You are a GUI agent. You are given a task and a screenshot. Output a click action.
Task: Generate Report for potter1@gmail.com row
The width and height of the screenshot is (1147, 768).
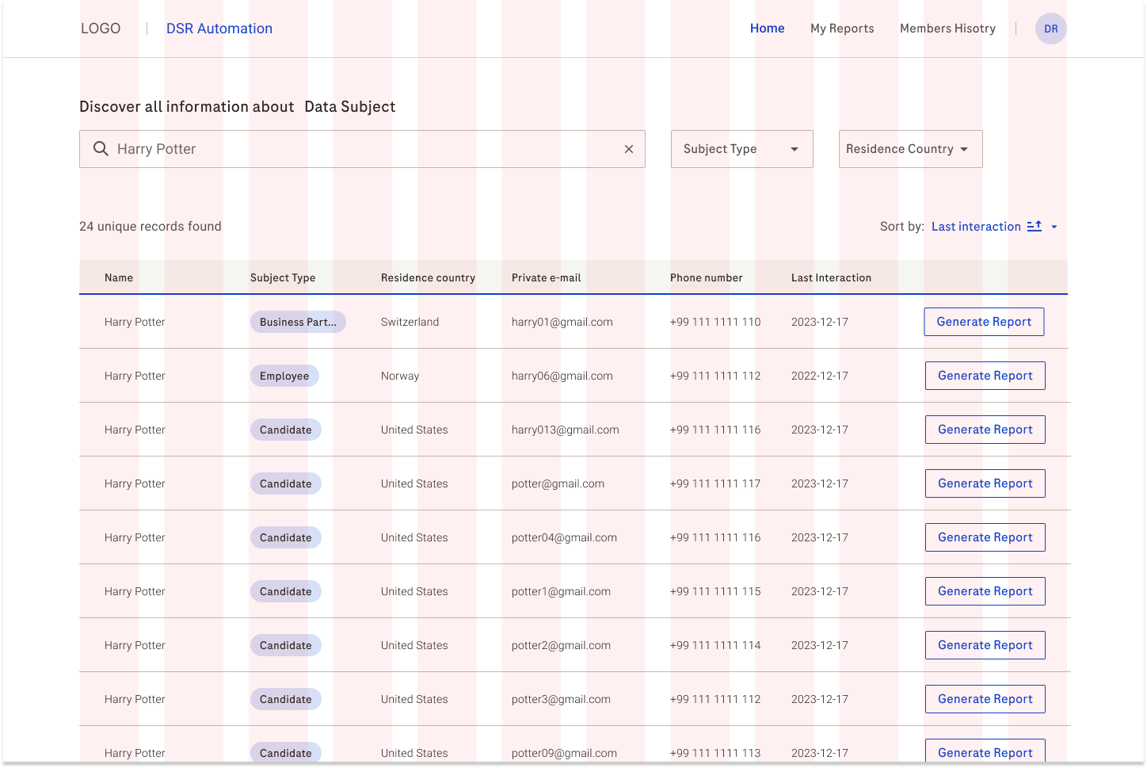click(x=985, y=591)
